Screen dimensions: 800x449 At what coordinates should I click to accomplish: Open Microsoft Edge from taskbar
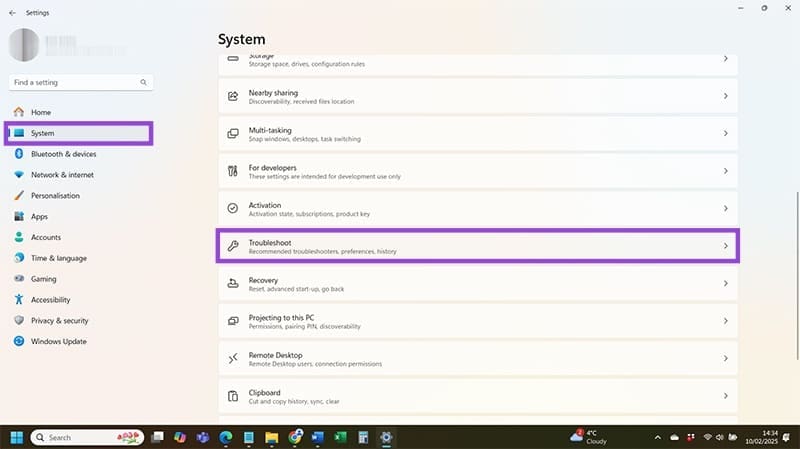pyautogui.click(x=226, y=437)
